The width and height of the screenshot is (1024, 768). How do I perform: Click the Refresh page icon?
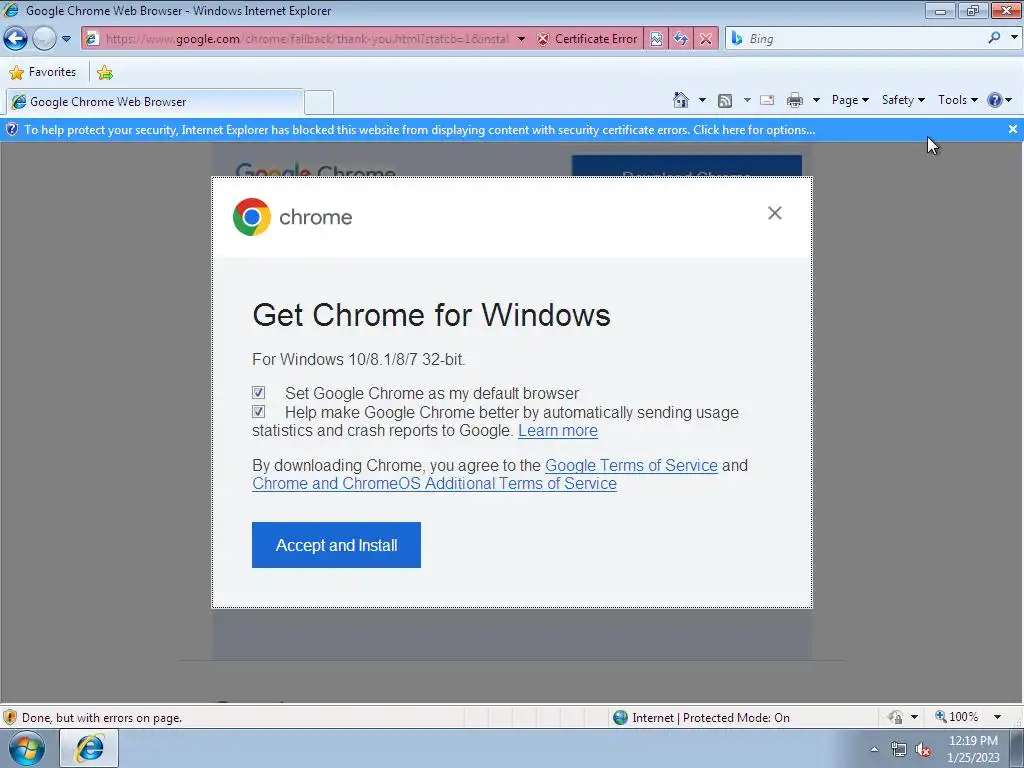[x=681, y=39]
